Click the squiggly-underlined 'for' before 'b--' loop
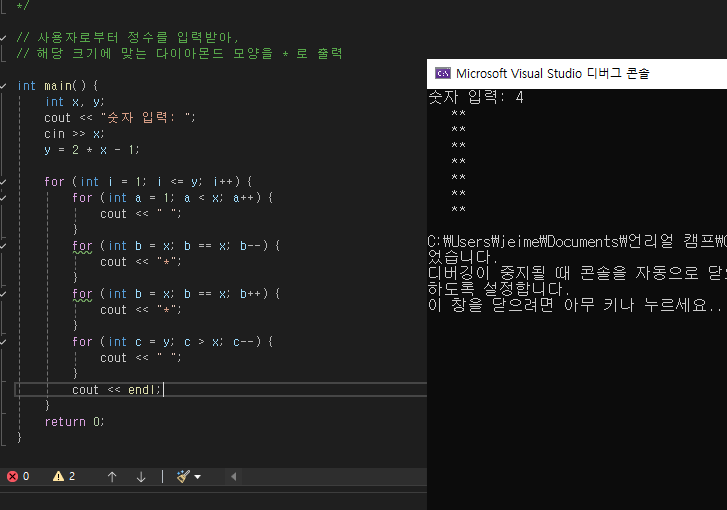 point(83,246)
